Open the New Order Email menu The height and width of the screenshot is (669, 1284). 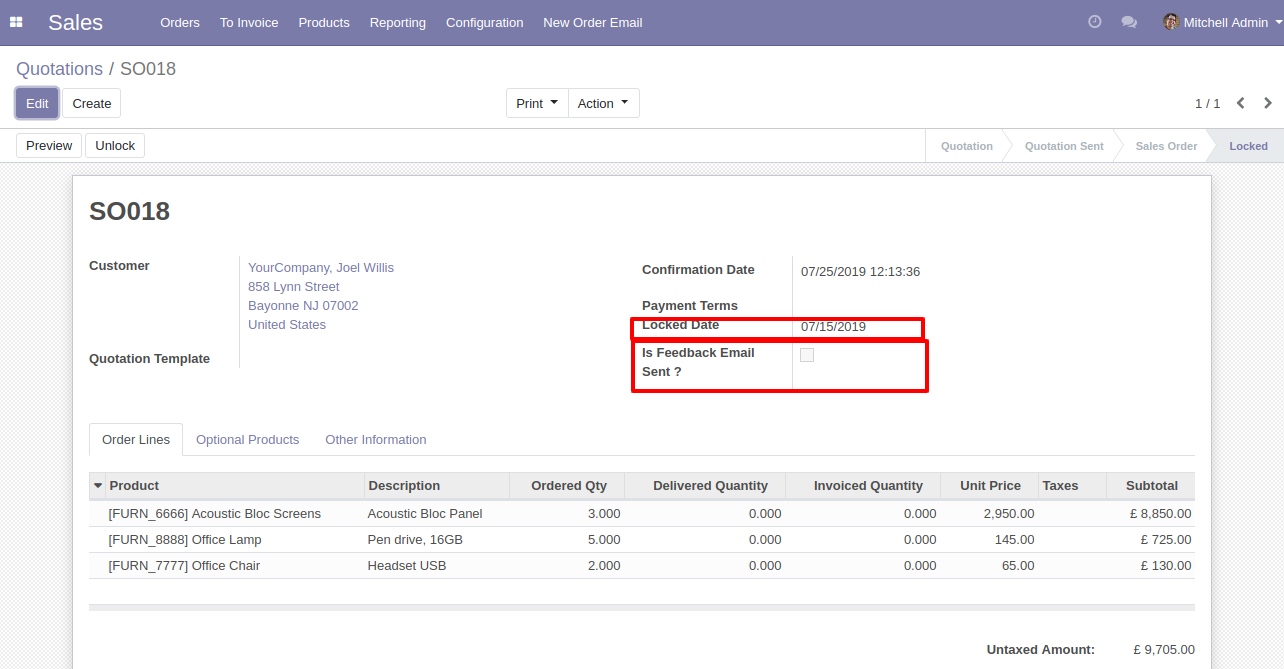pos(593,22)
